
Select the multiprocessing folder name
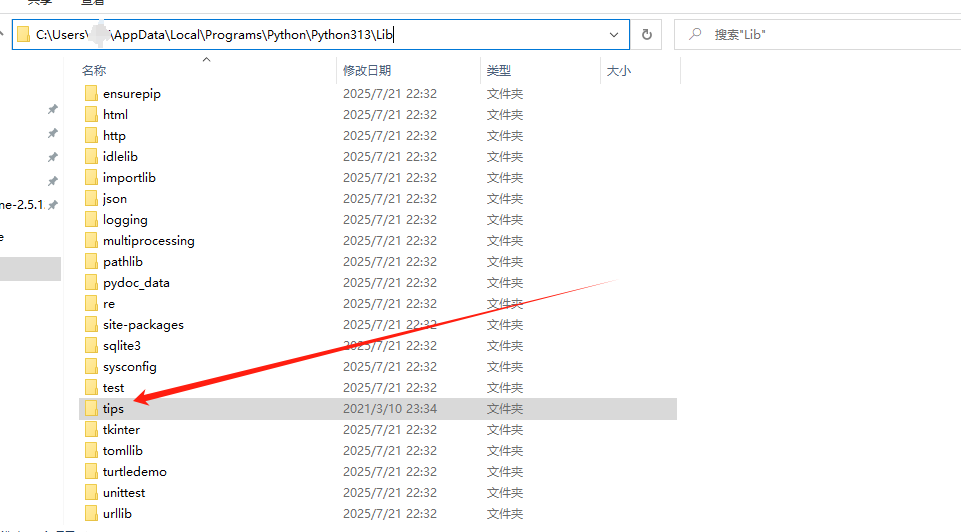(x=148, y=241)
